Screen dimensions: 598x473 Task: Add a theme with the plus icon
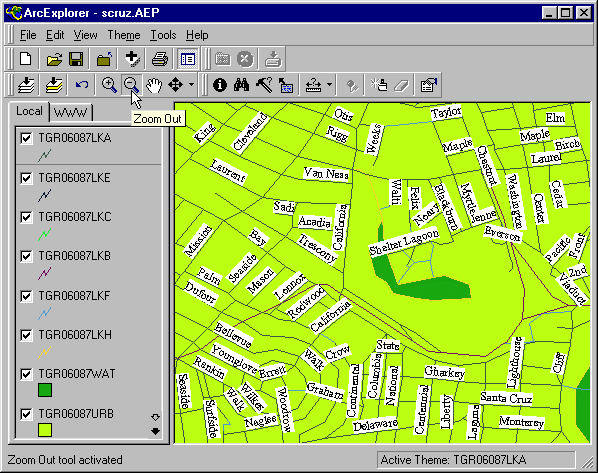[x=132, y=59]
